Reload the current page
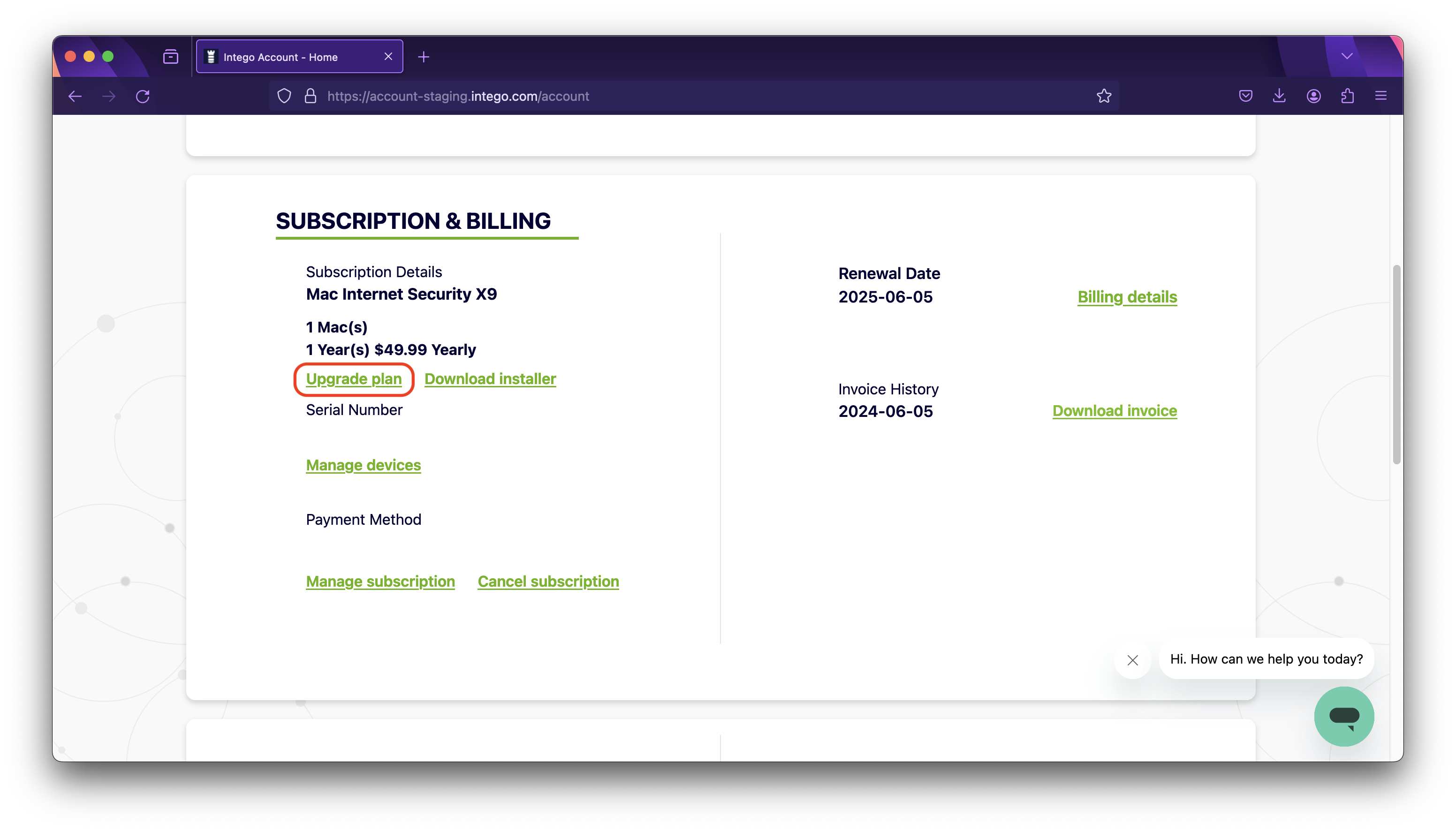This screenshot has height=831, width=1456. tap(143, 96)
